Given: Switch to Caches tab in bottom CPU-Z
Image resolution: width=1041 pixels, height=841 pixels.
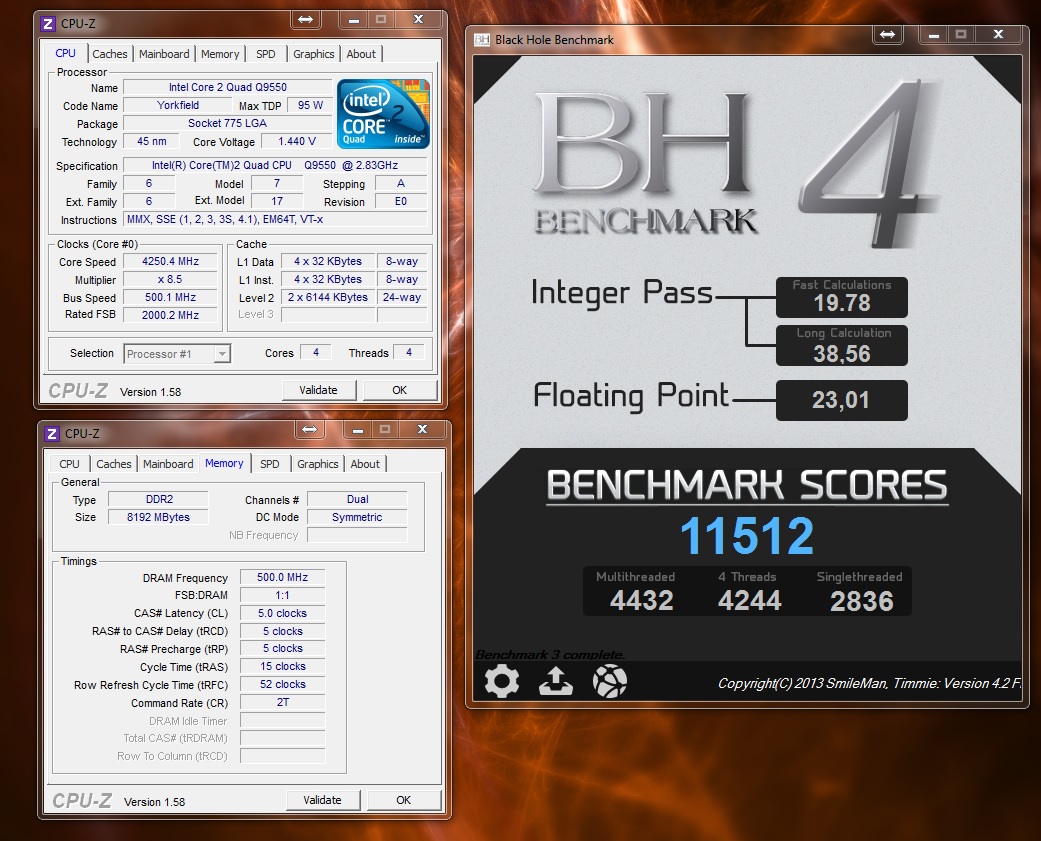Looking at the screenshot, I should coord(114,464).
